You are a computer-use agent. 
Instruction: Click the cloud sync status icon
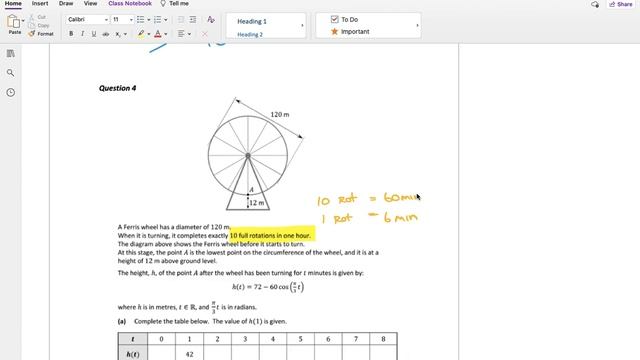pyautogui.click(x=595, y=4)
